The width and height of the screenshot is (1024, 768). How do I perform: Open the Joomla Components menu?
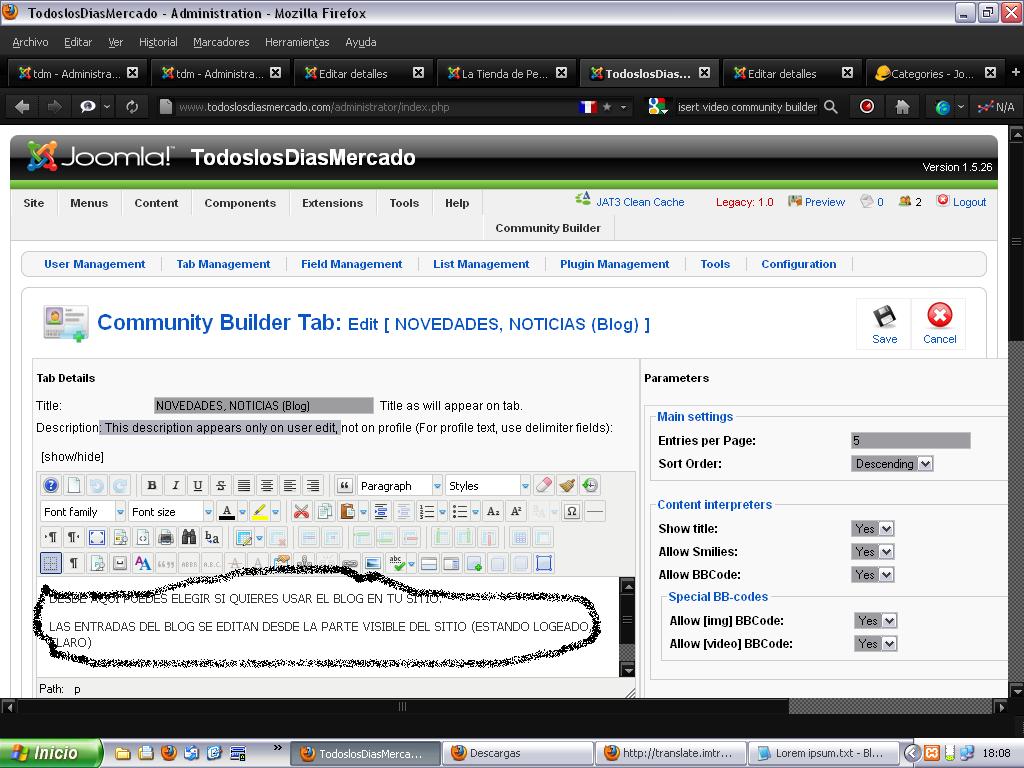(x=240, y=203)
